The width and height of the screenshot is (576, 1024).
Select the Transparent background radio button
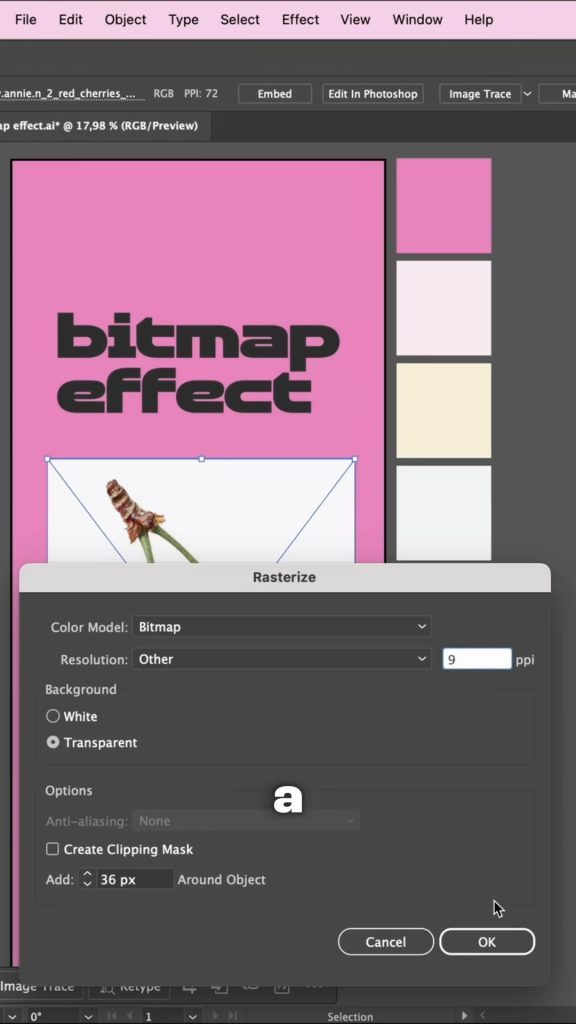click(53, 743)
